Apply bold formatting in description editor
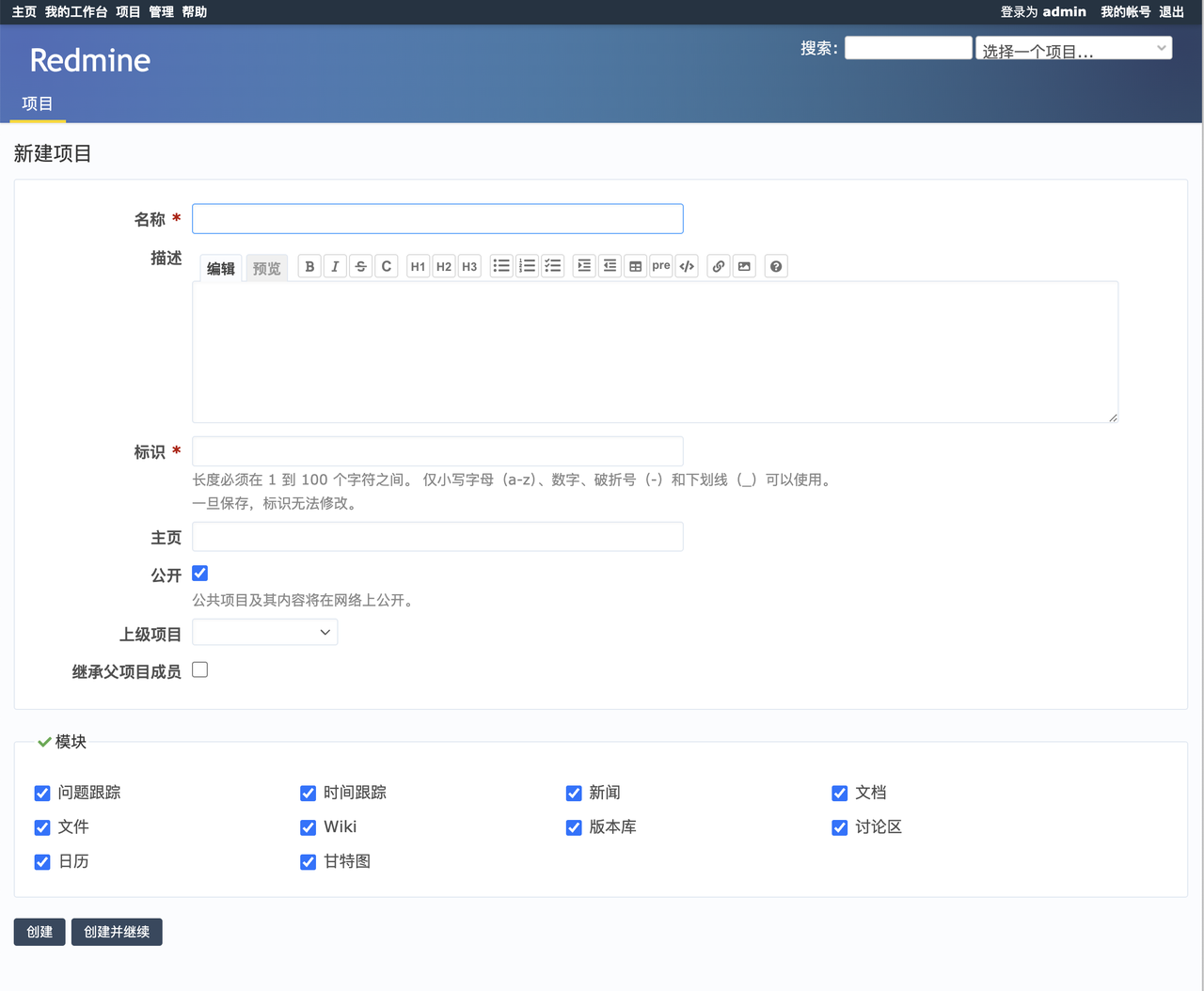 click(309, 266)
